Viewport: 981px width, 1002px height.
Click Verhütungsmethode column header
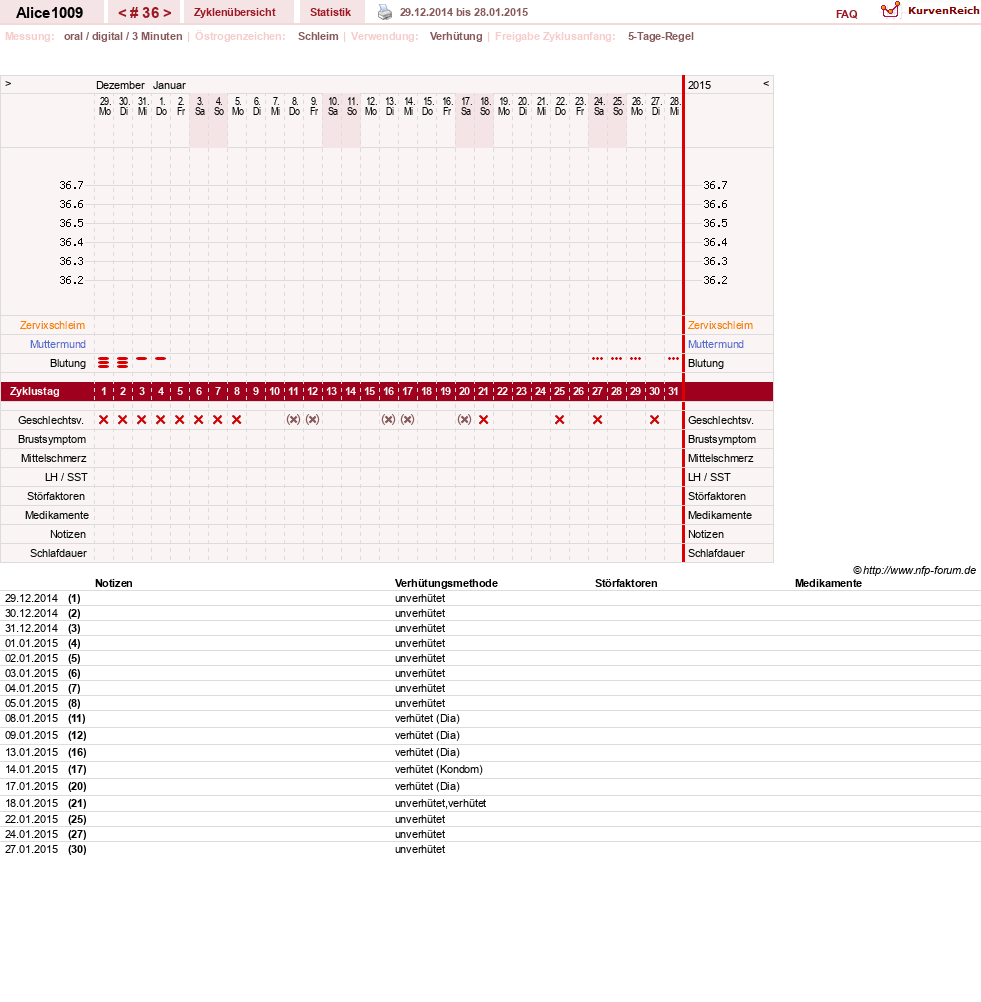pos(446,583)
